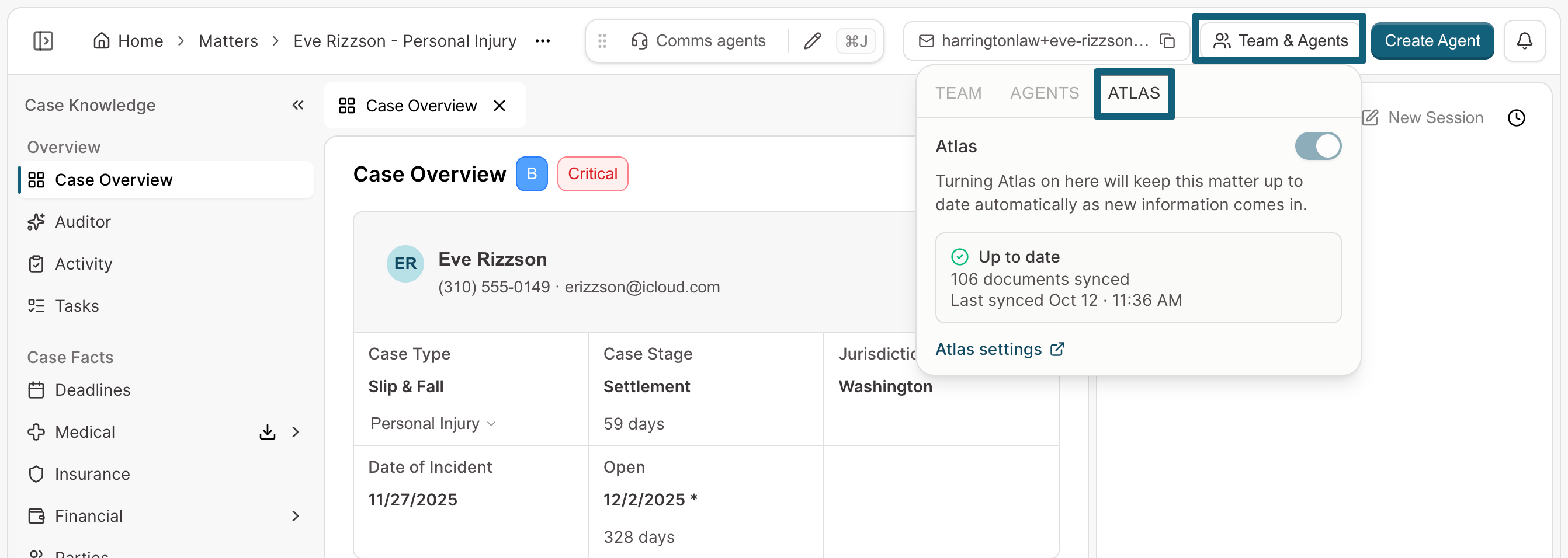Open the Personal Injury case type dropdown
This screenshot has width=1568, height=558.
[x=433, y=423]
